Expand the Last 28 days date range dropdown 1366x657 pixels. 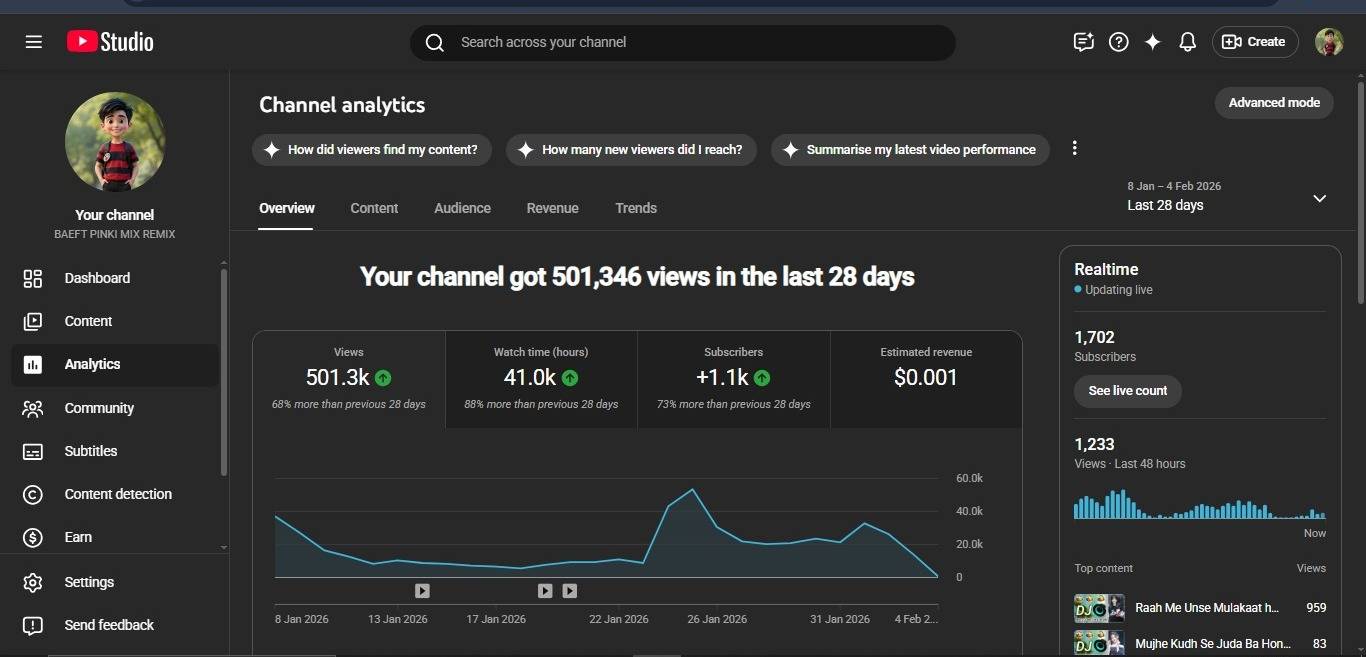pos(1319,198)
